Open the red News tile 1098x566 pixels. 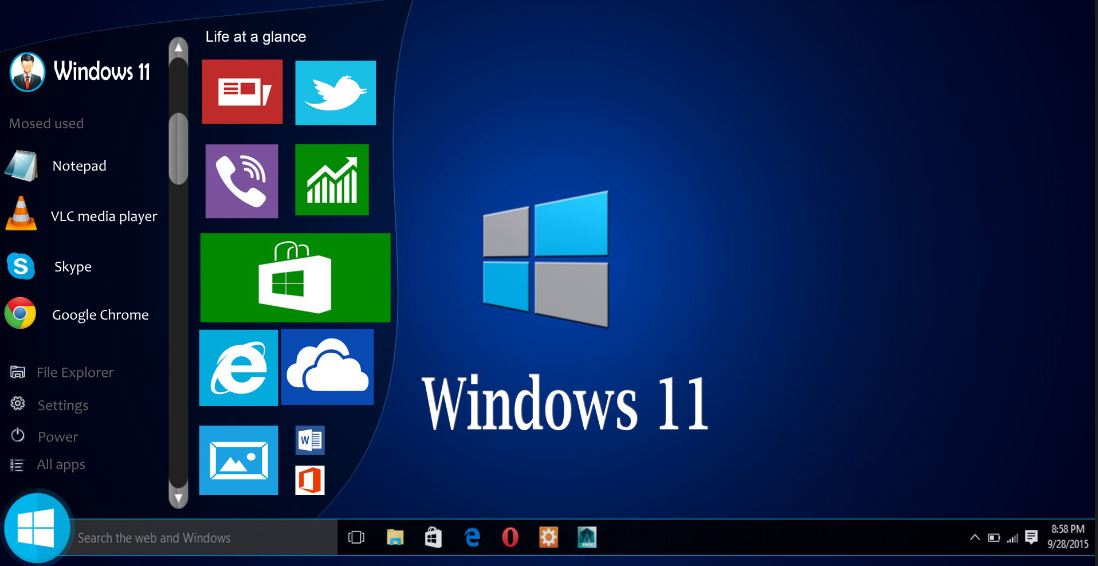[x=242, y=92]
